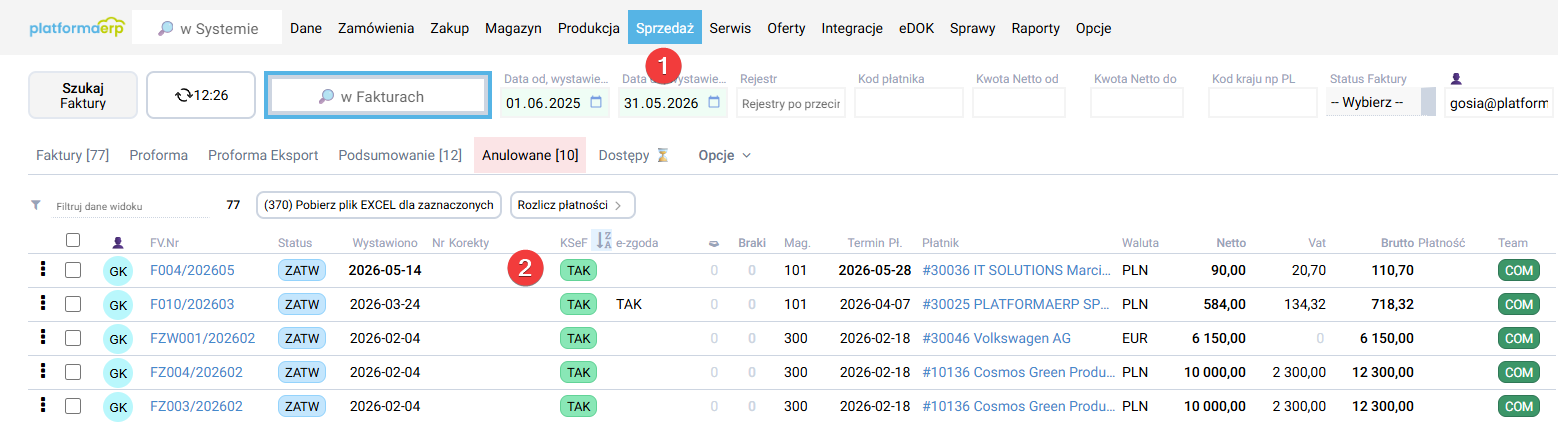
Task: Click the Kod płatnika input field
Action: click(x=909, y=102)
